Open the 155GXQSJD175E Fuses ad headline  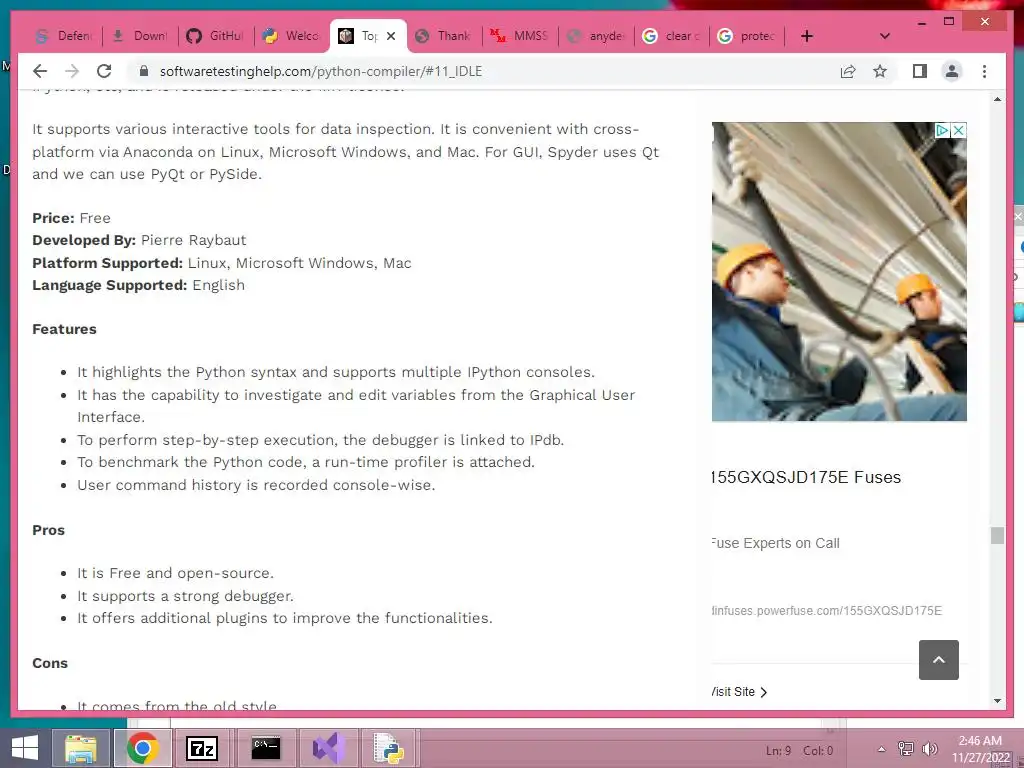pyautogui.click(x=807, y=477)
